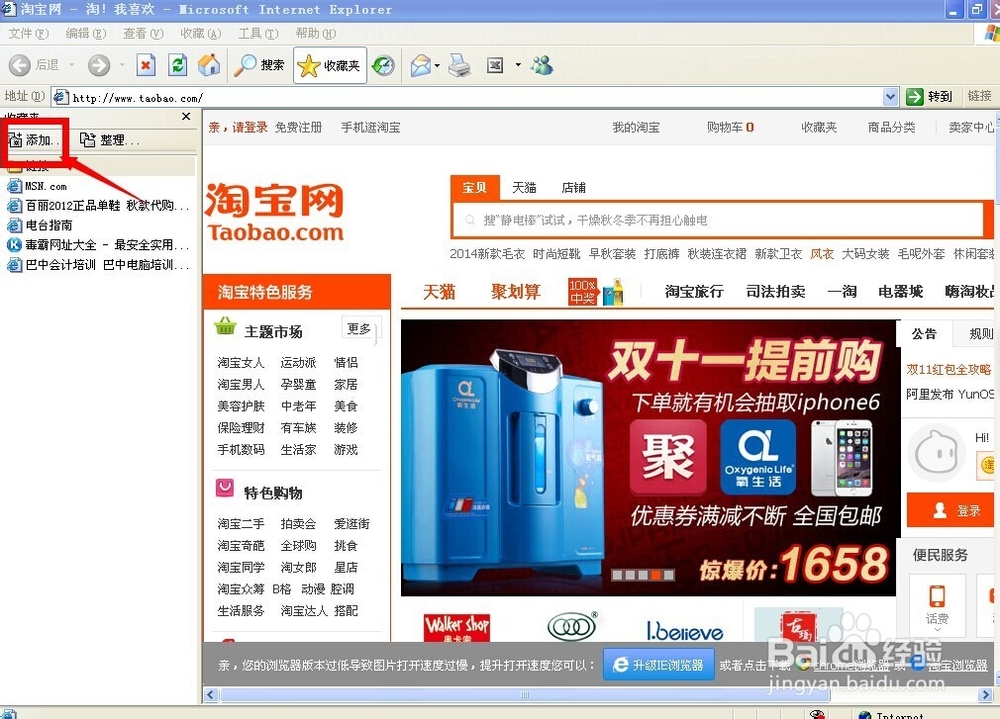Expand the Mail button dropdown arrow
The width and height of the screenshot is (1000, 719).
tap(437, 65)
